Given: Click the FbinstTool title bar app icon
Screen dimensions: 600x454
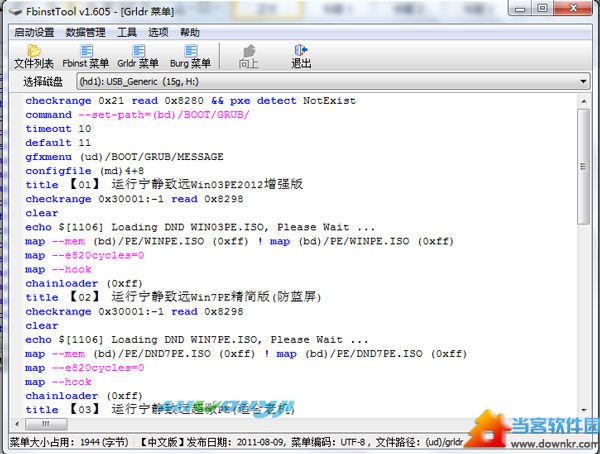Looking at the screenshot, I should 16,12.
